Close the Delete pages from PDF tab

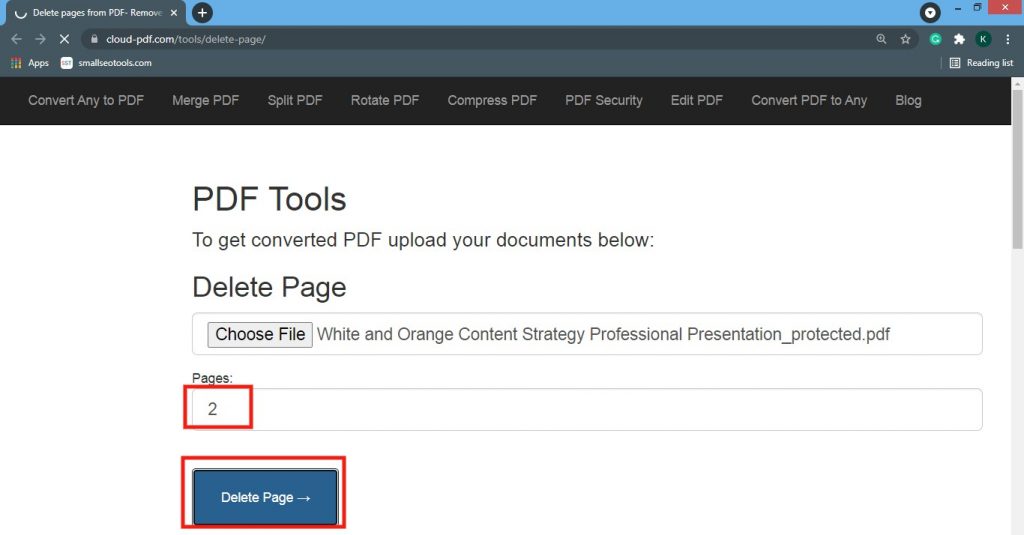pyautogui.click(x=174, y=12)
